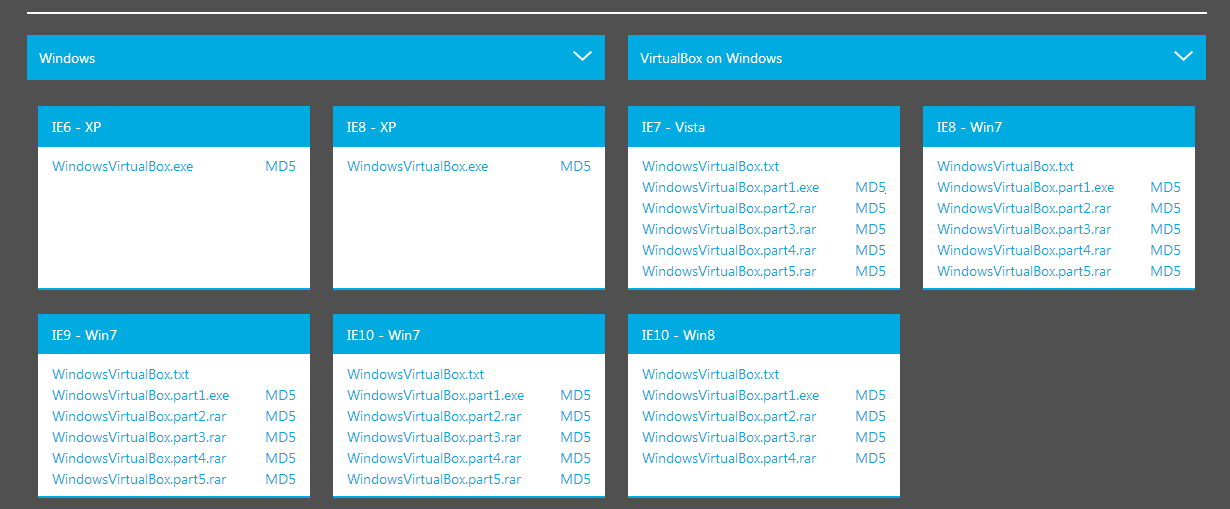This screenshot has width=1230, height=509.
Task: Download part3.rar in IE7 - Vista card
Action: [729, 229]
